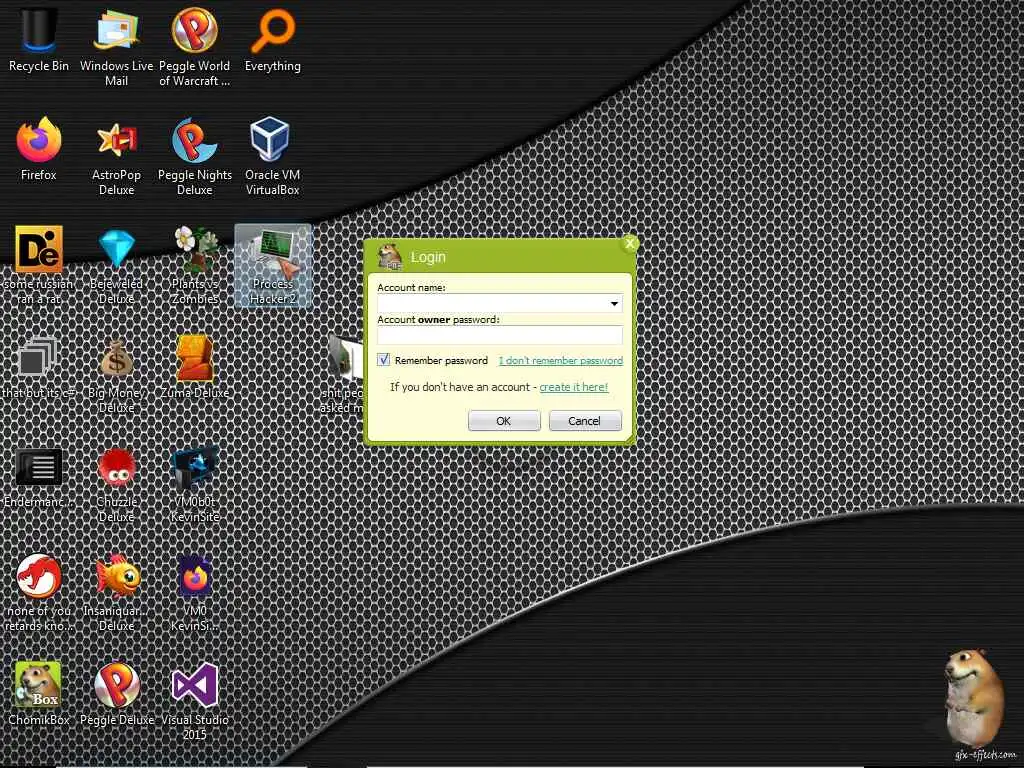1024x768 pixels.
Task: Confirm login with the OK button
Action: 504,421
